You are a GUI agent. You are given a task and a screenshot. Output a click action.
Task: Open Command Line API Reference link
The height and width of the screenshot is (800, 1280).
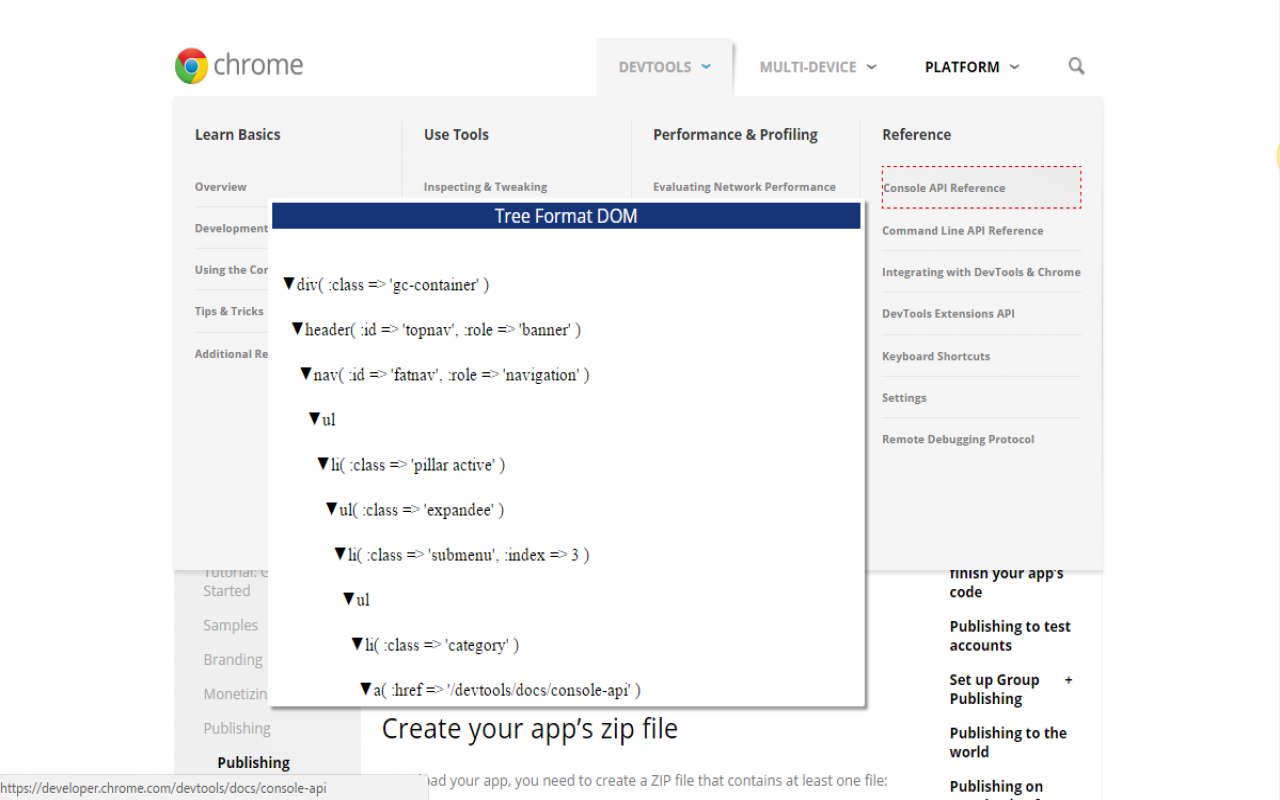(x=962, y=231)
